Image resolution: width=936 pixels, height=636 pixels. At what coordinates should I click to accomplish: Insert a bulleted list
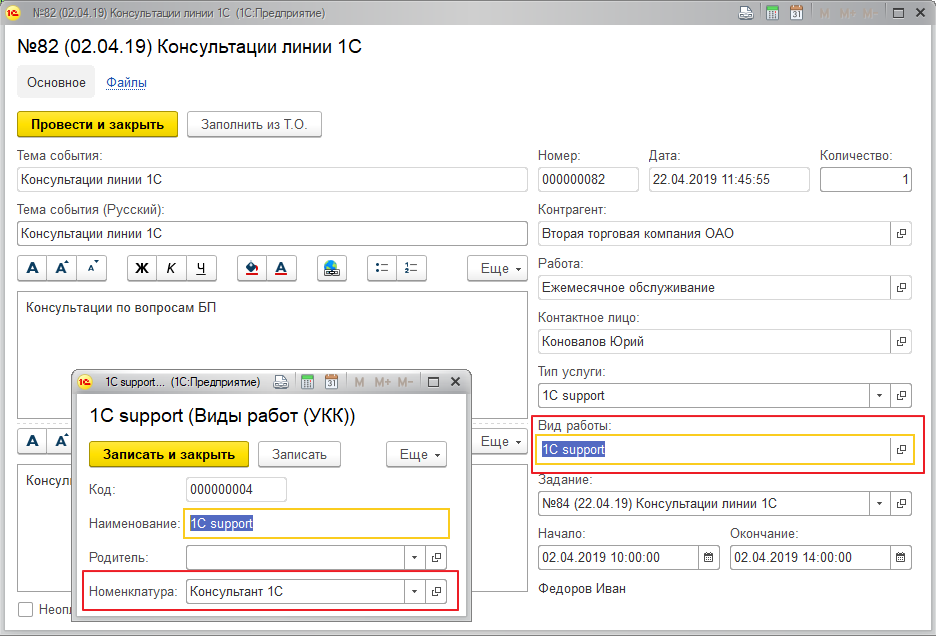pos(382,269)
